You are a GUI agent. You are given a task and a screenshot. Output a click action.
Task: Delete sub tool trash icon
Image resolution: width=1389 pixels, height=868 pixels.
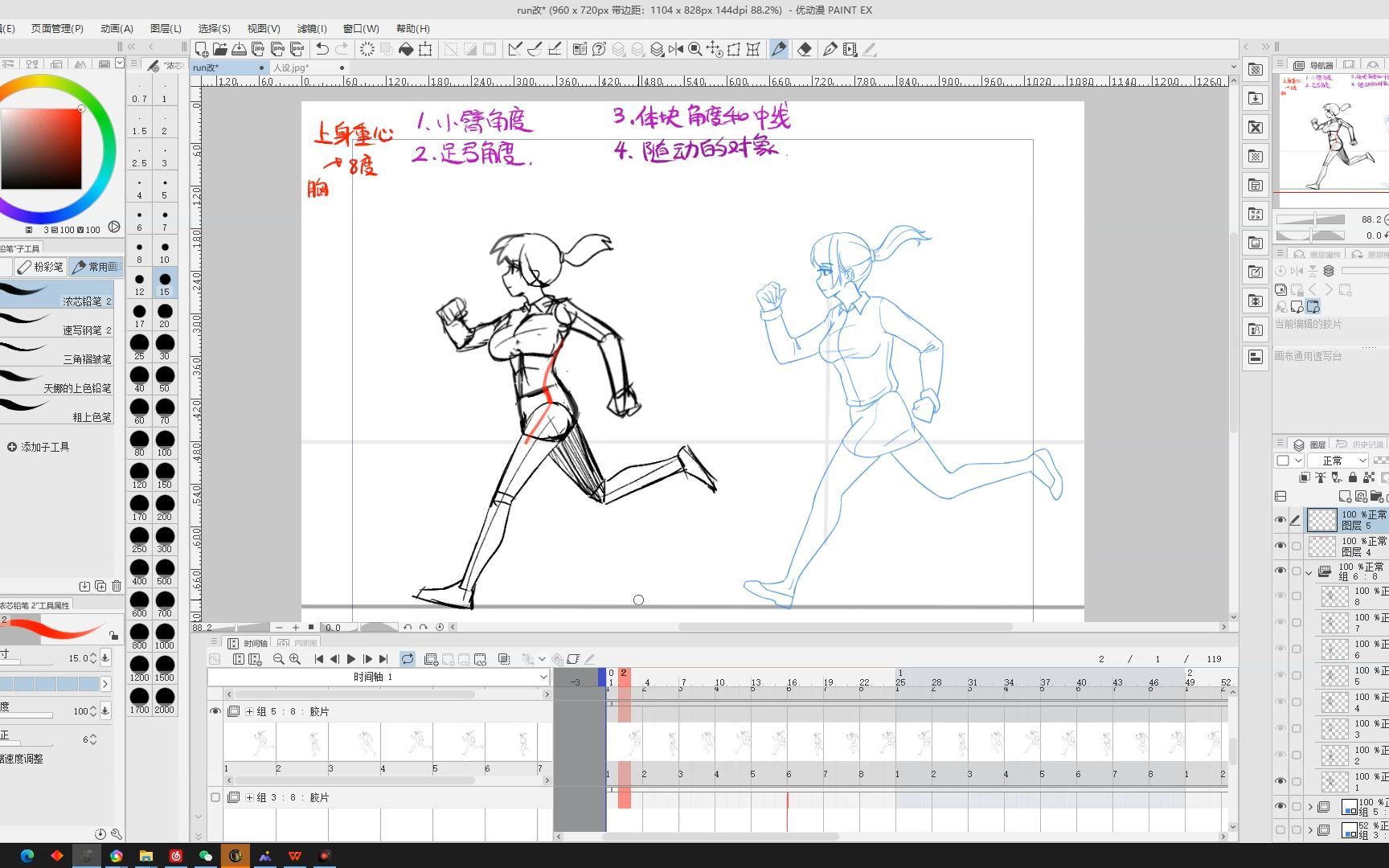pyautogui.click(x=117, y=586)
